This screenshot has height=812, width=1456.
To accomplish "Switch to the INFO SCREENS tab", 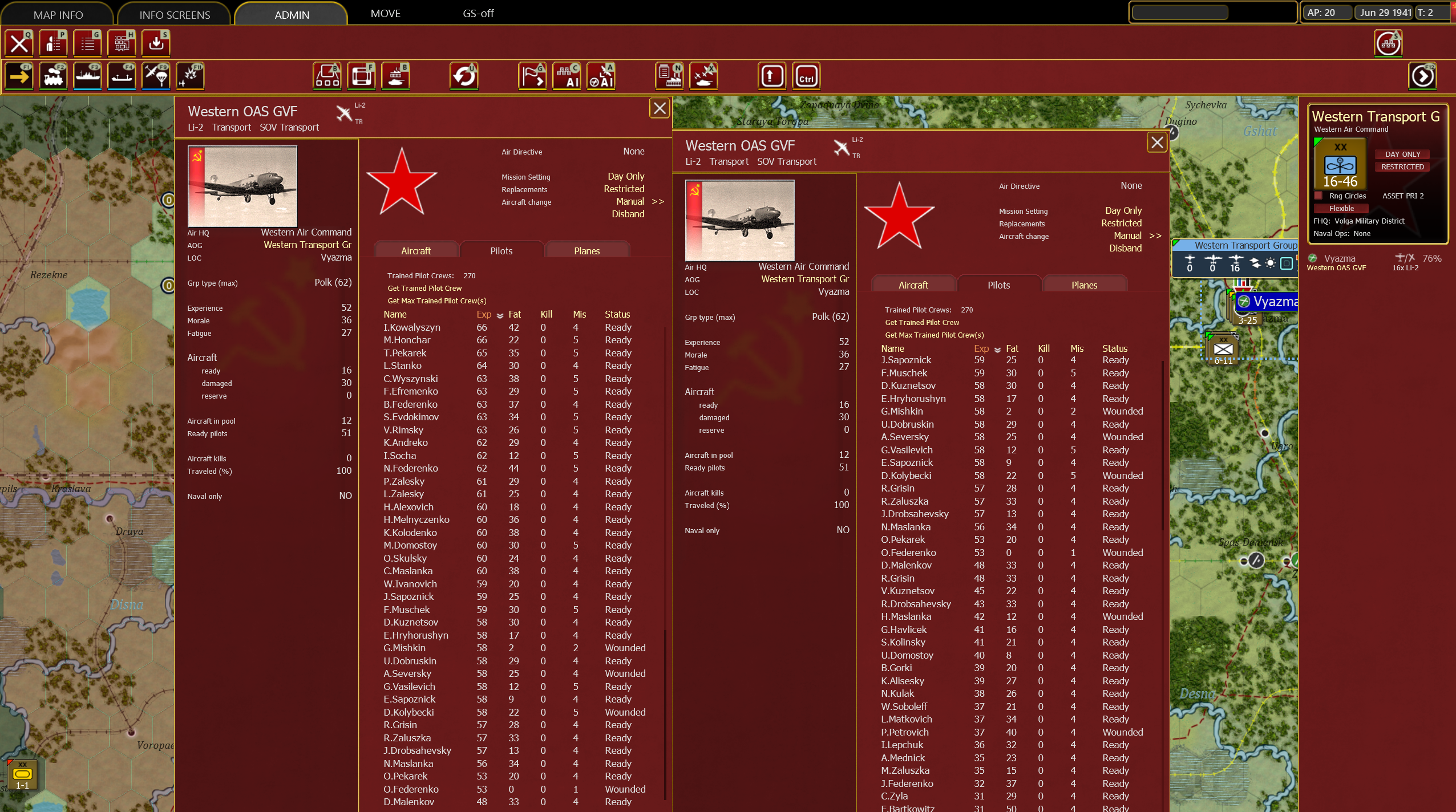I will pyautogui.click(x=175, y=15).
